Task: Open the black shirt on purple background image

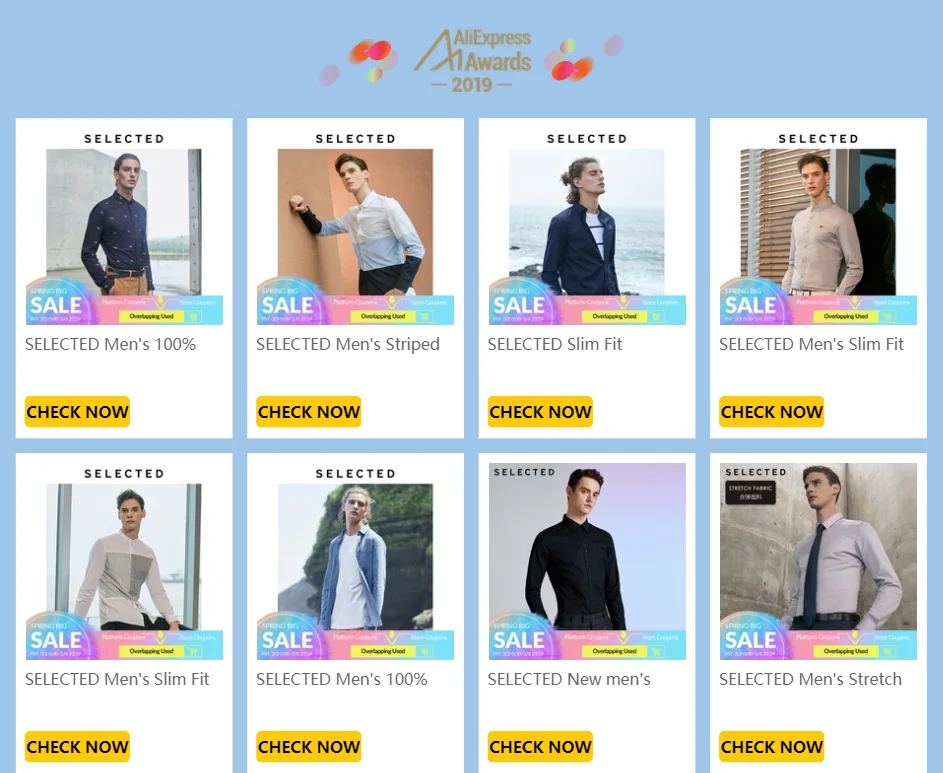Action: tap(587, 561)
